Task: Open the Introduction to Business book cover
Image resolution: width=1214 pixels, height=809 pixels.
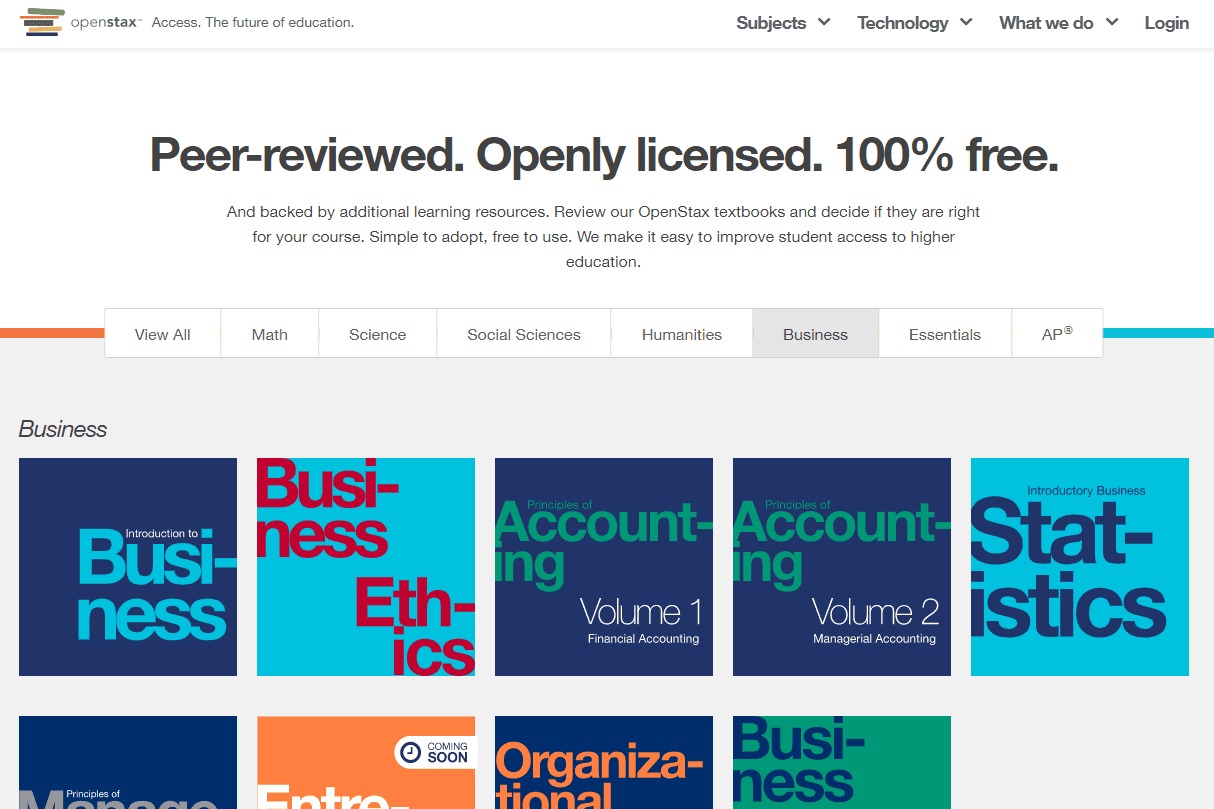Action: click(x=127, y=566)
